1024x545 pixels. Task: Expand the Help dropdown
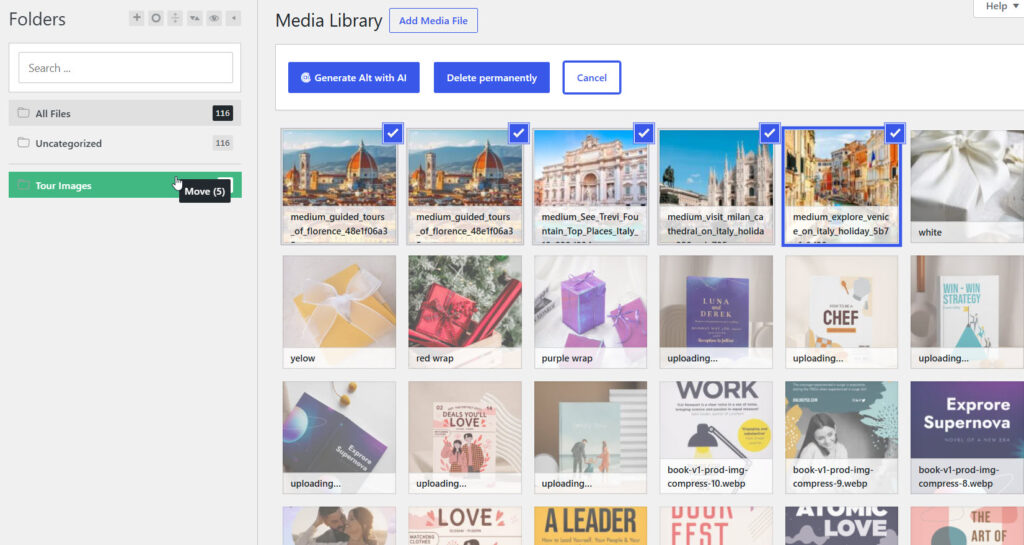(1001, 7)
